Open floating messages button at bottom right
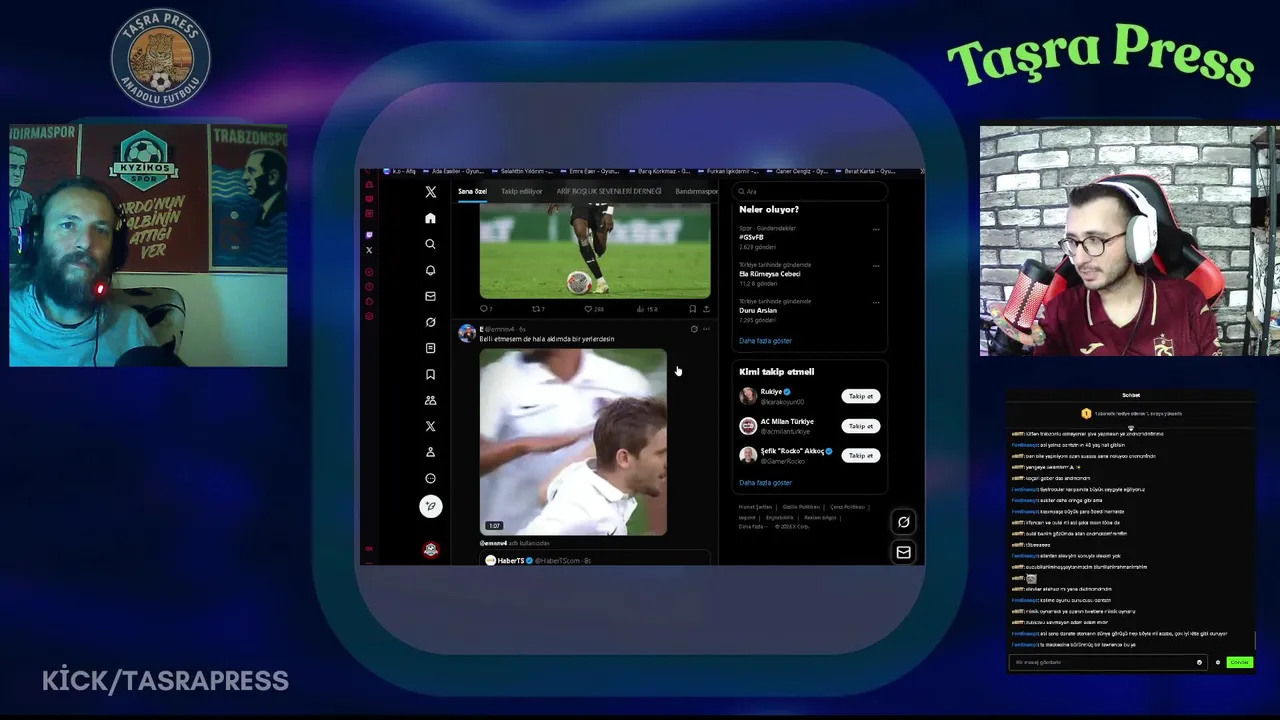This screenshot has height=720, width=1280. [x=903, y=552]
